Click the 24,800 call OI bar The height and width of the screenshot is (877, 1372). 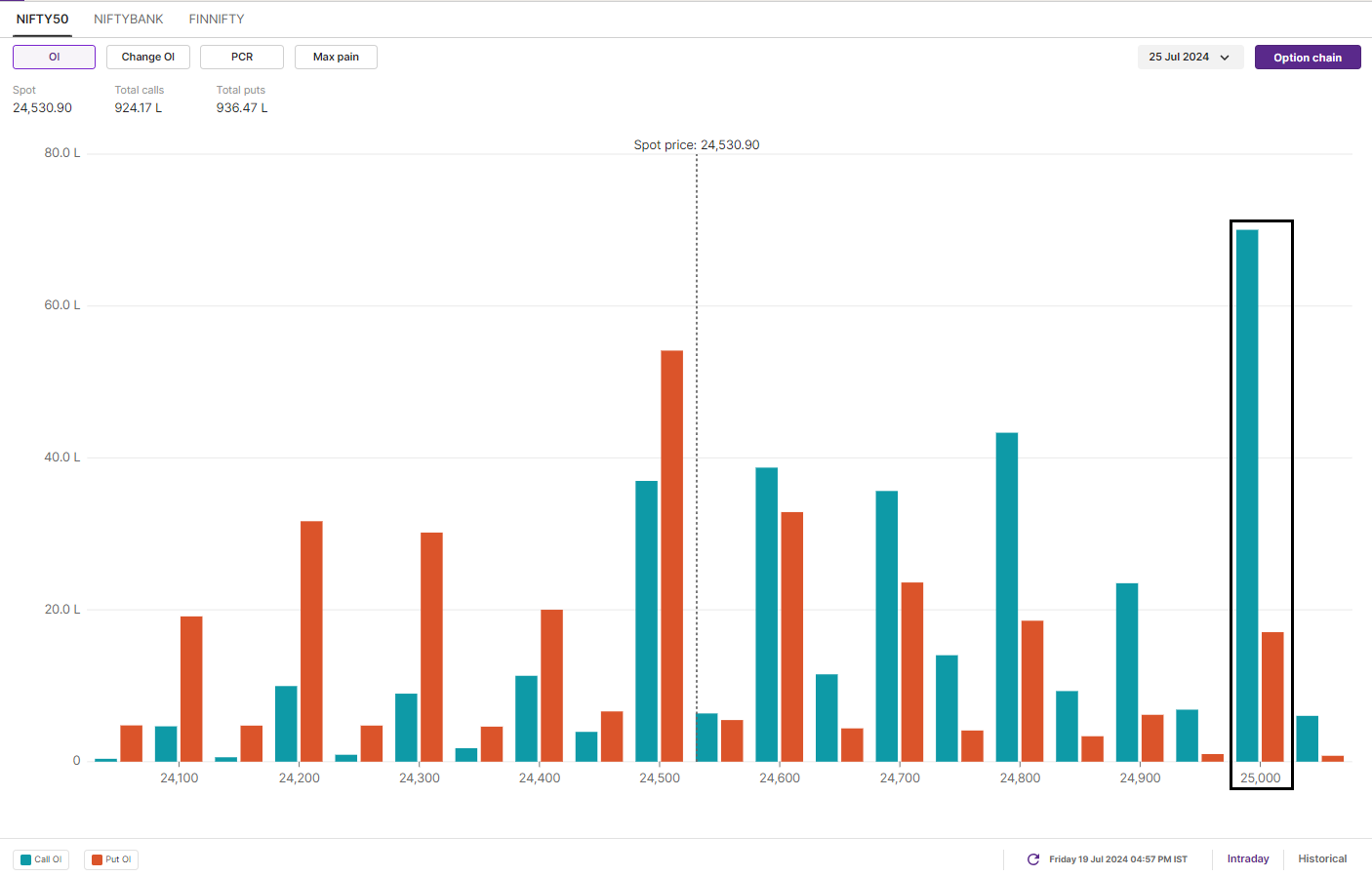(1007, 597)
